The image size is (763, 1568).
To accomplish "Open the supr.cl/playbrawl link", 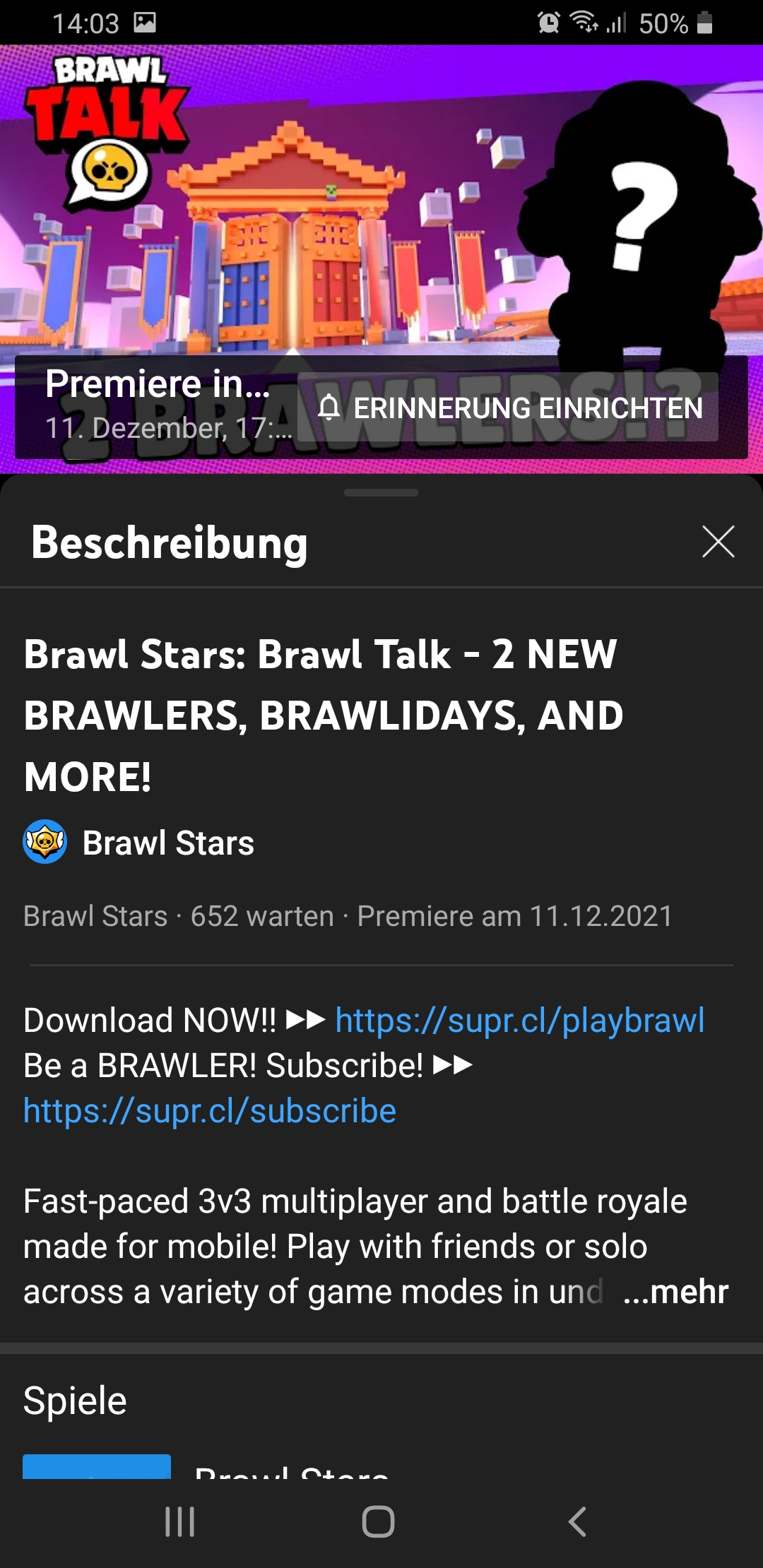I will click(x=520, y=1021).
